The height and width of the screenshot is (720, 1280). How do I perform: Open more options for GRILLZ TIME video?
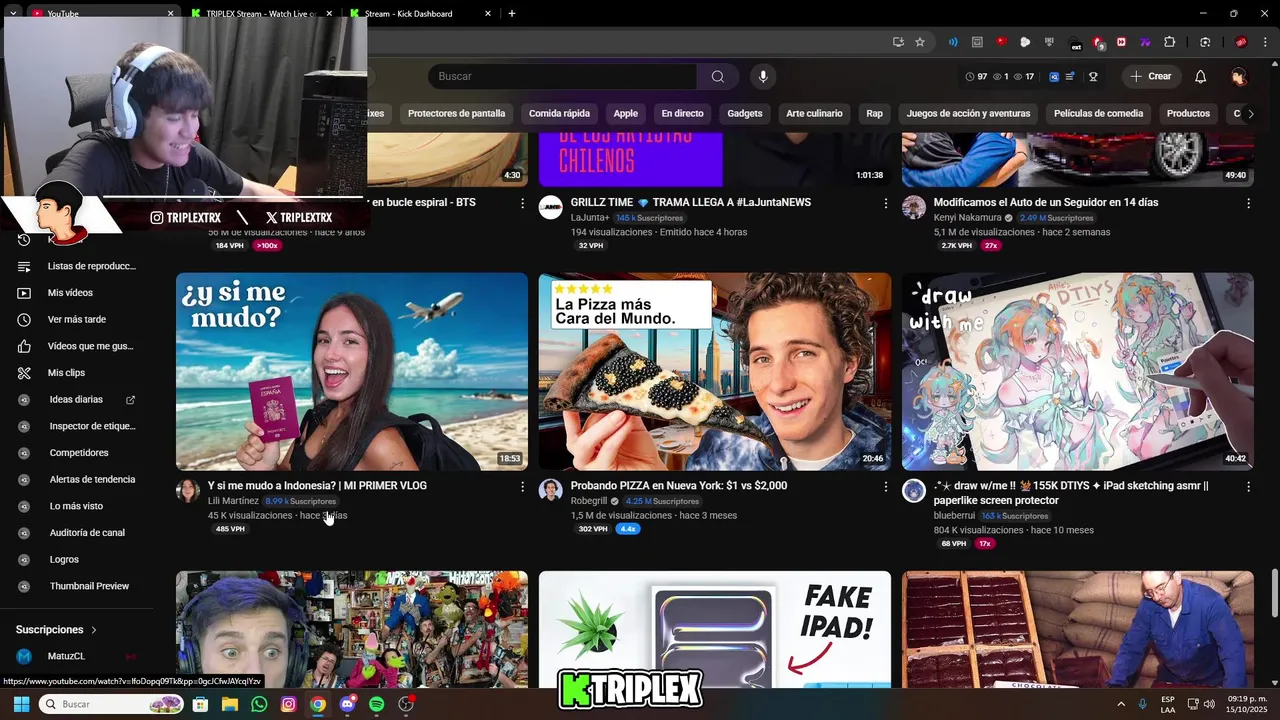click(885, 203)
